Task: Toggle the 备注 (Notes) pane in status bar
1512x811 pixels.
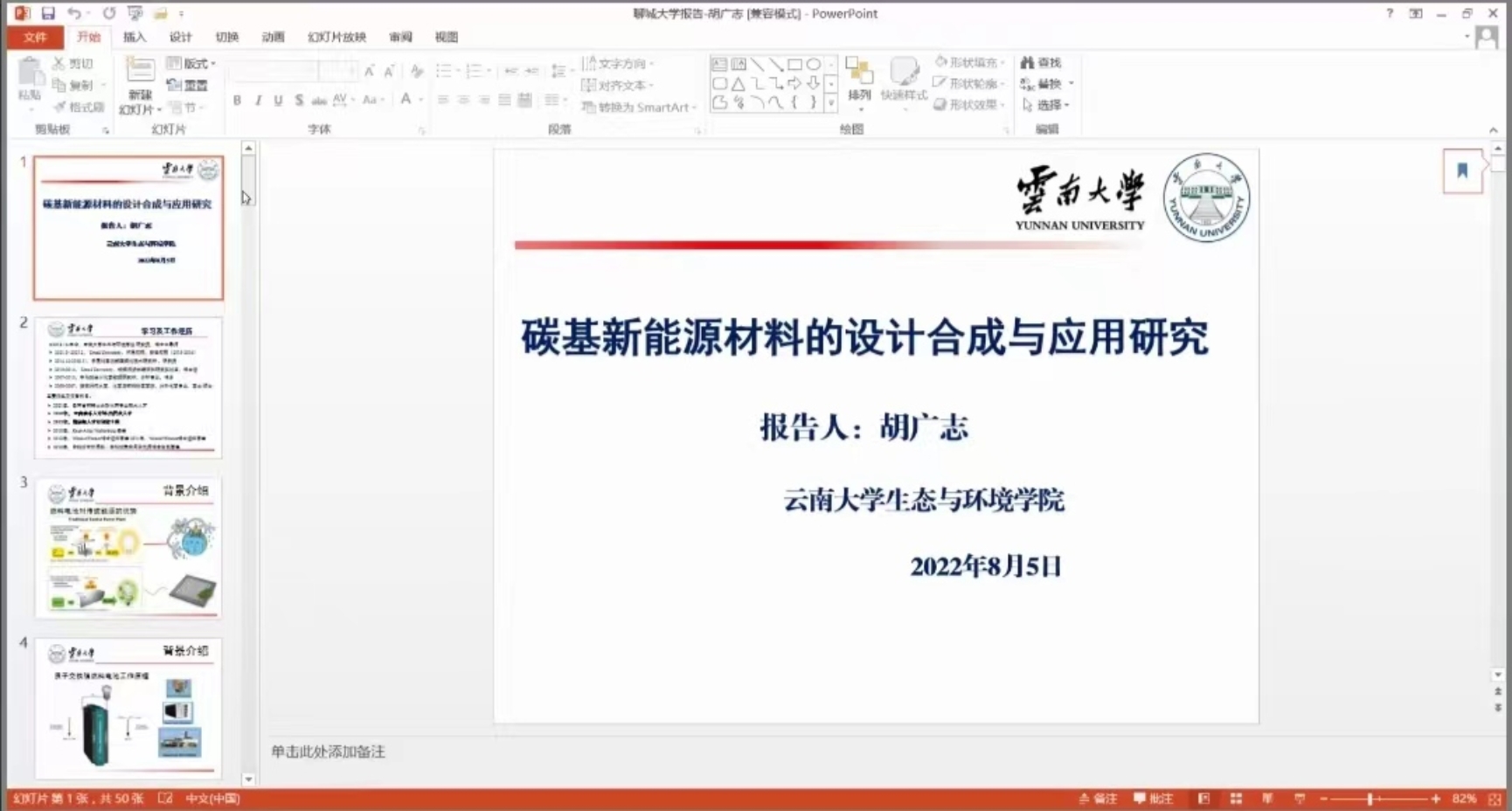Action: pyautogui.click(x=1098, y=799)
